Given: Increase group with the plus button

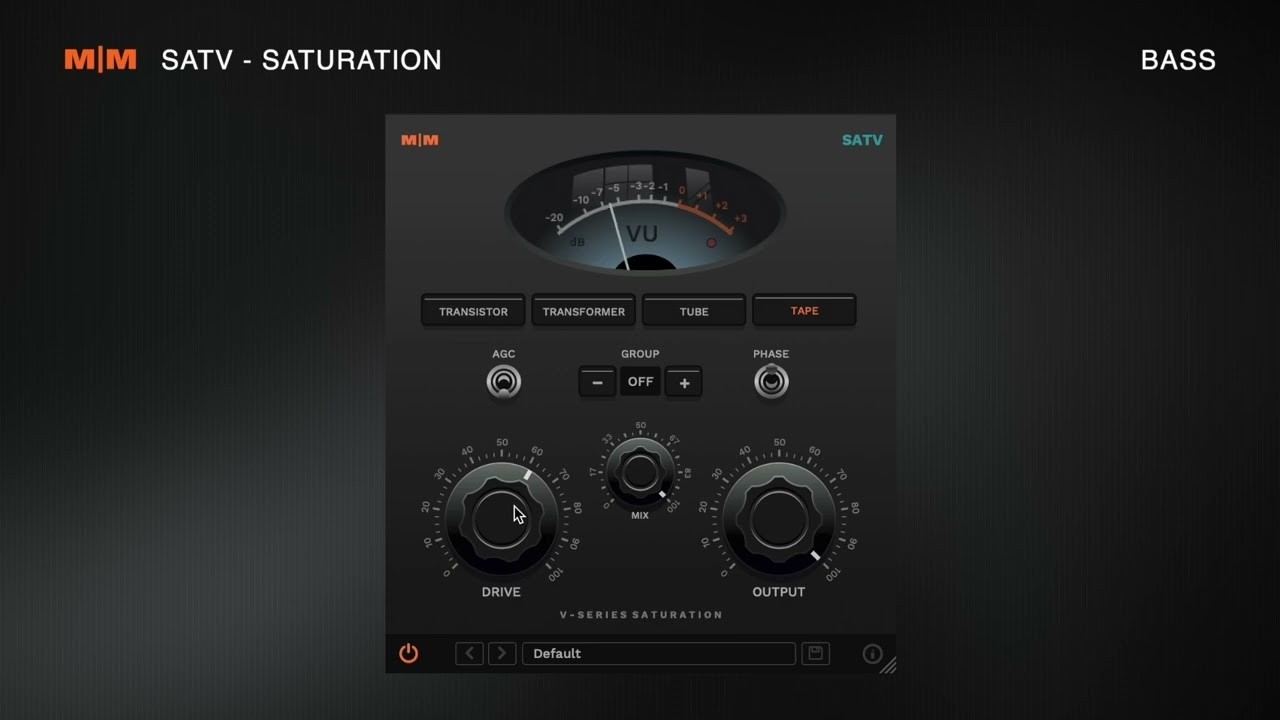Looking at the screenshot, I should [684, 382].
